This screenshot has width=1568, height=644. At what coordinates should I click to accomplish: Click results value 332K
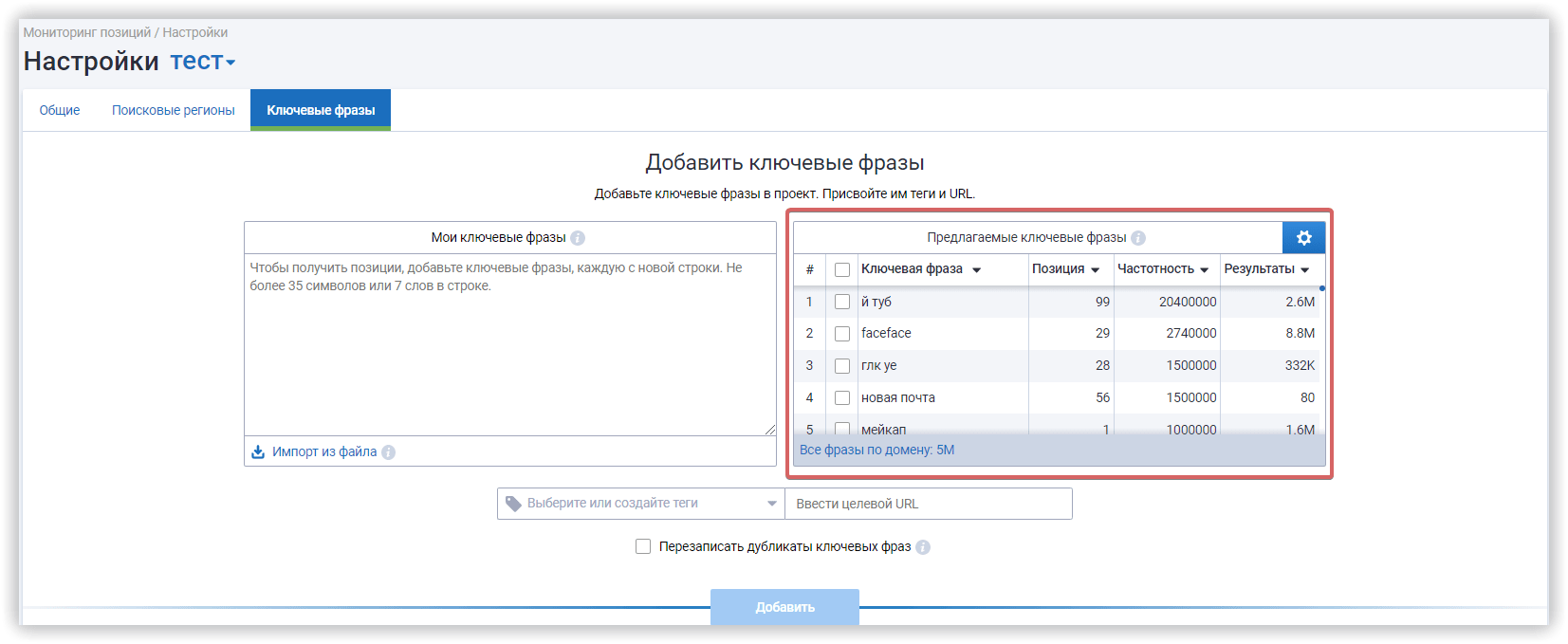[x=1301, y=366]
